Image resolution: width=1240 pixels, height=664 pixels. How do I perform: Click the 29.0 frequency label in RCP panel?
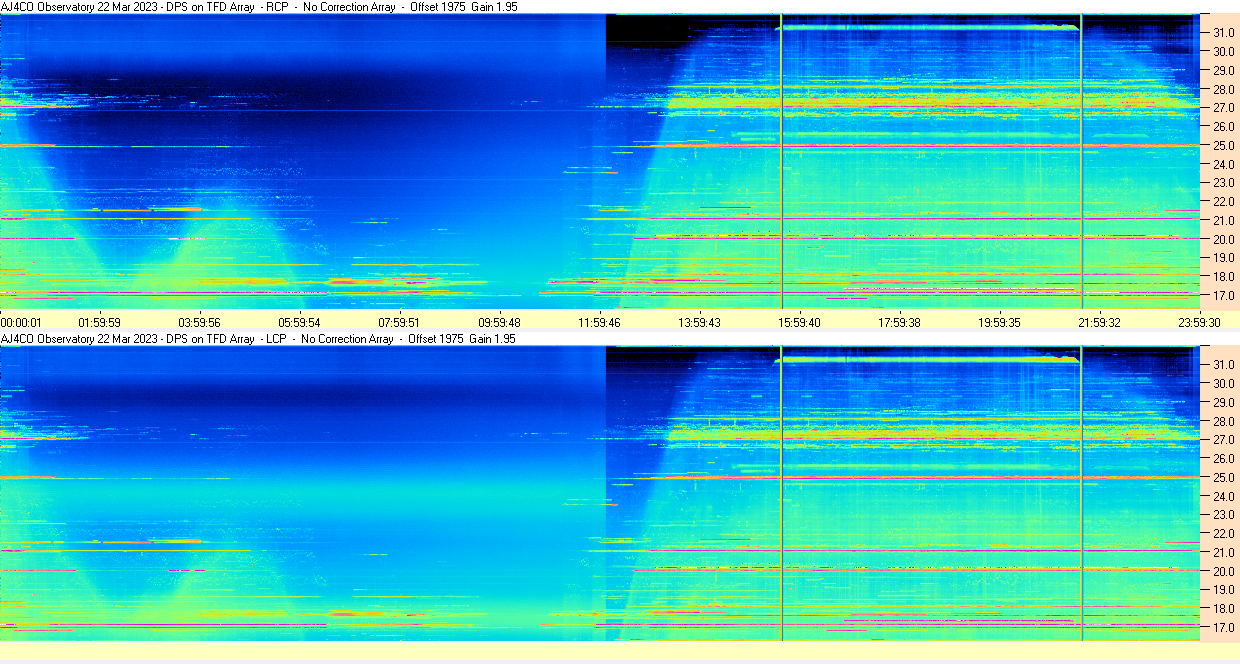pyautogui.click(x=1224, y=71)
